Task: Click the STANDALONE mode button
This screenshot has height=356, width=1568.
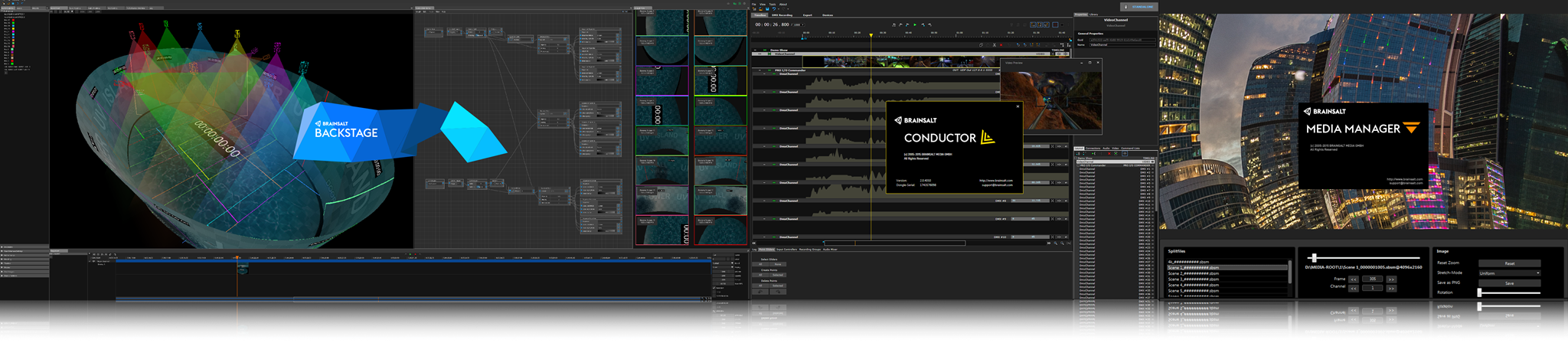Action: pyautogui.click(x=1139, y=7)
